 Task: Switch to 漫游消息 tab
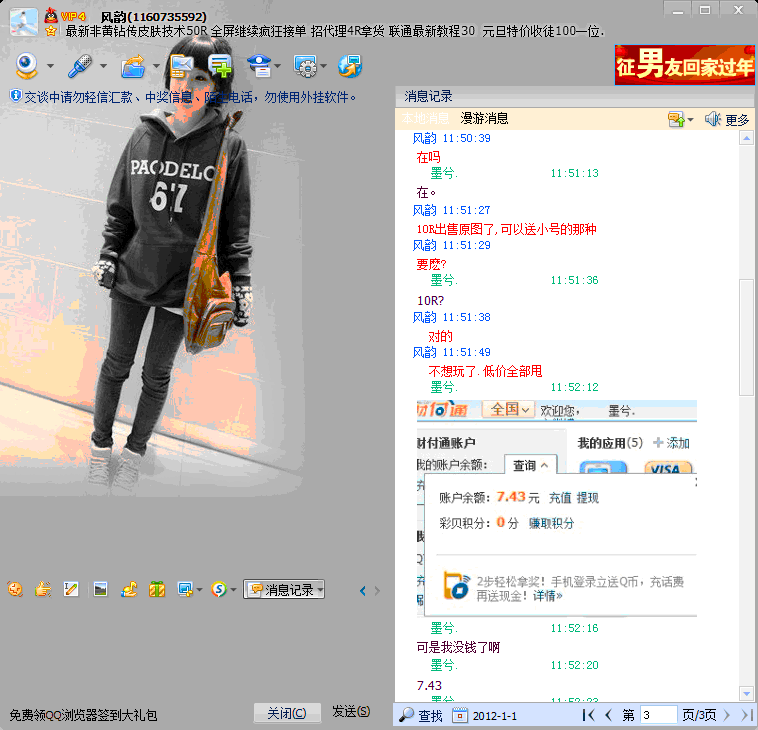click(484, 118)
